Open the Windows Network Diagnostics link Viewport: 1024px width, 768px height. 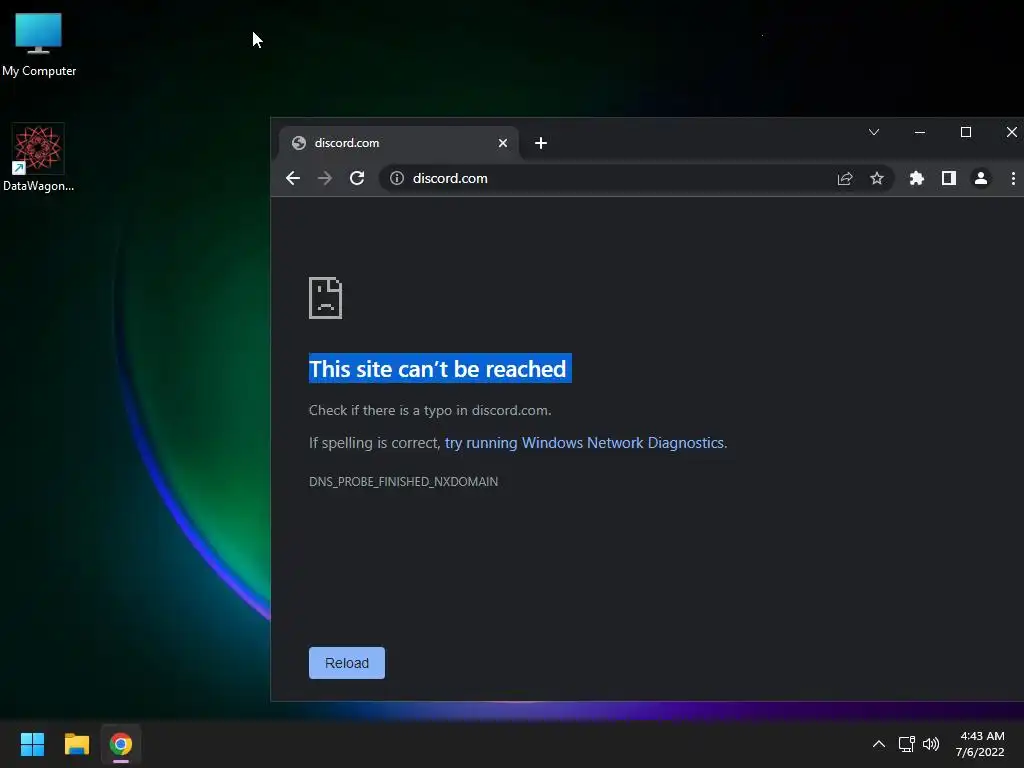[584, 443]
